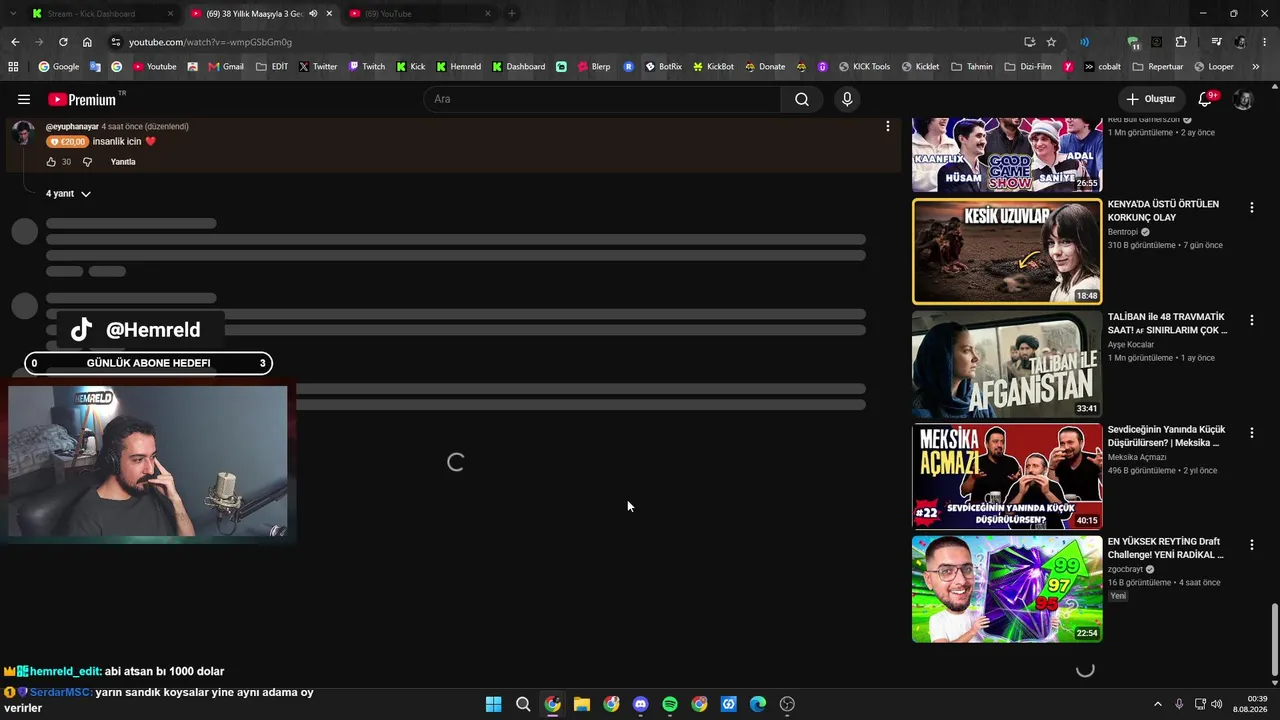Open File Explorer from taskbar
Image resolution: width=1280 pixels, height=720 pixels.
tap(582, 704)
